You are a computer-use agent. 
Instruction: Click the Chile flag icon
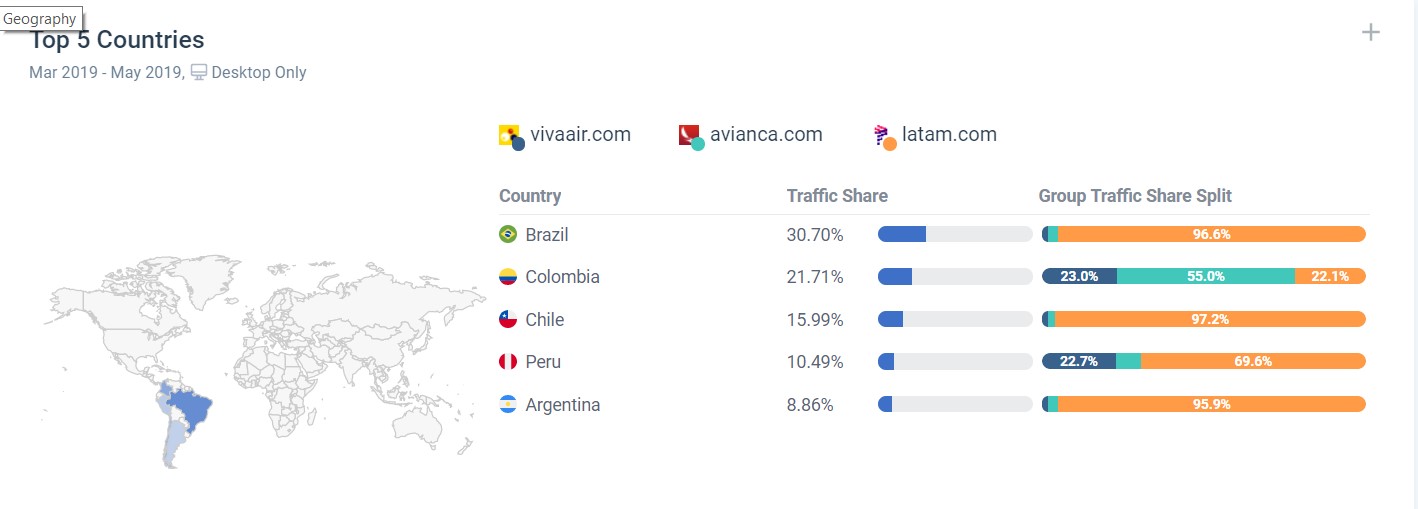coord(508,319)
